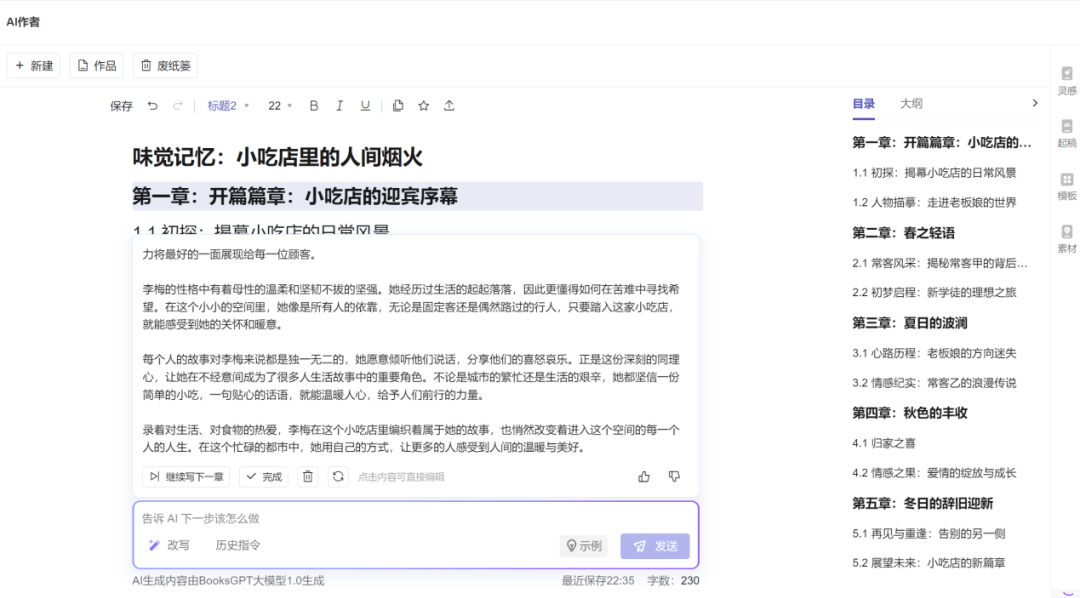Toggle underline formatting
Viewport: 1080px width, 598px height.
[365, 106]
